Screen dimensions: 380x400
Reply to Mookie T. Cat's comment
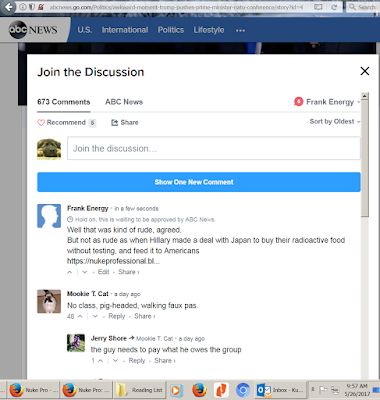point(117,316)
